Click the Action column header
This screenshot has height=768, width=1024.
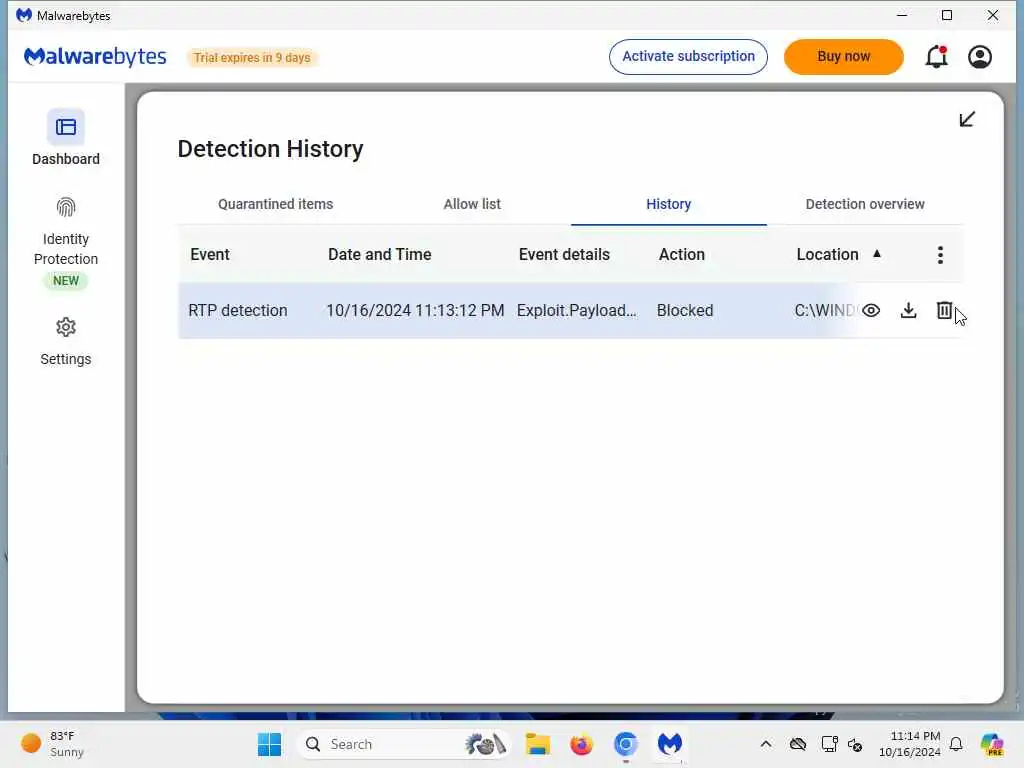[681, 255]
